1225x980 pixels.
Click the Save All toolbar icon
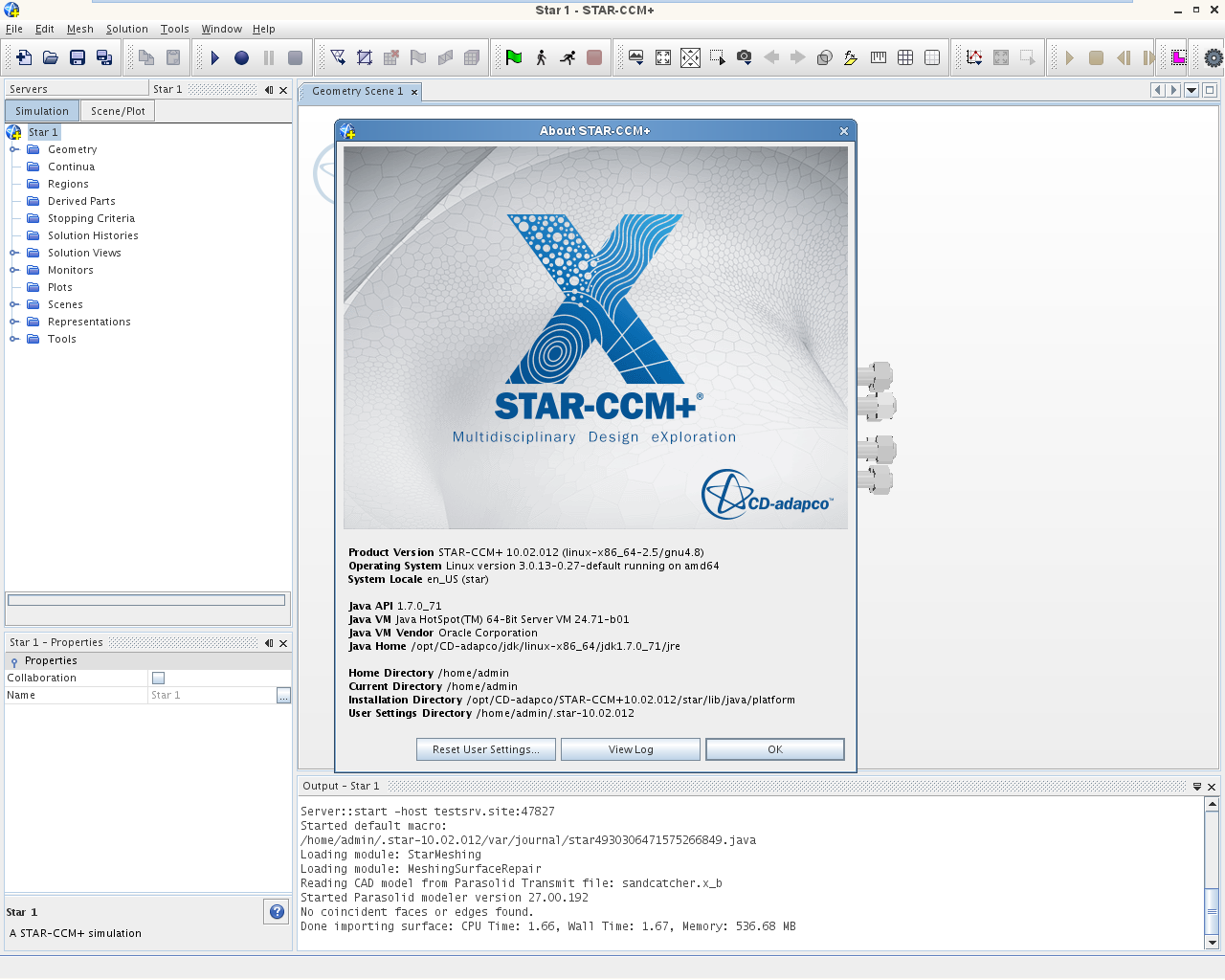coord(104,57)
